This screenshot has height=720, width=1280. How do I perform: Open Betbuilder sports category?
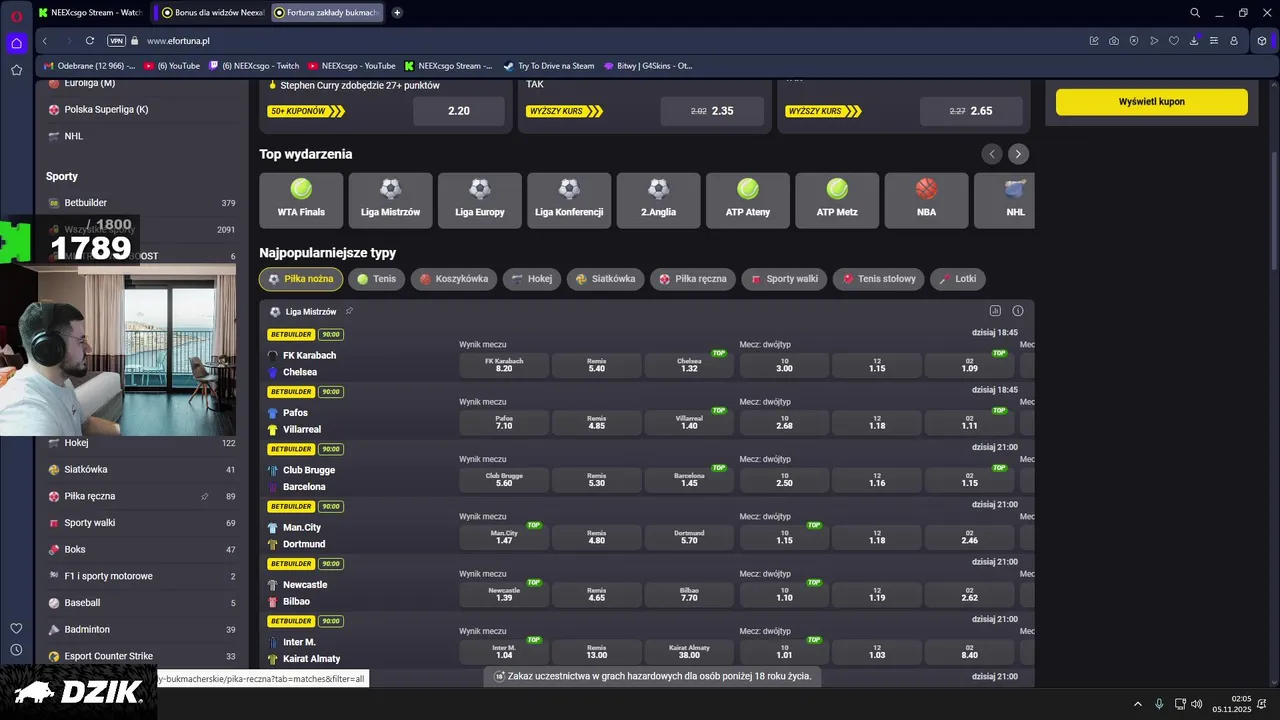141,203
